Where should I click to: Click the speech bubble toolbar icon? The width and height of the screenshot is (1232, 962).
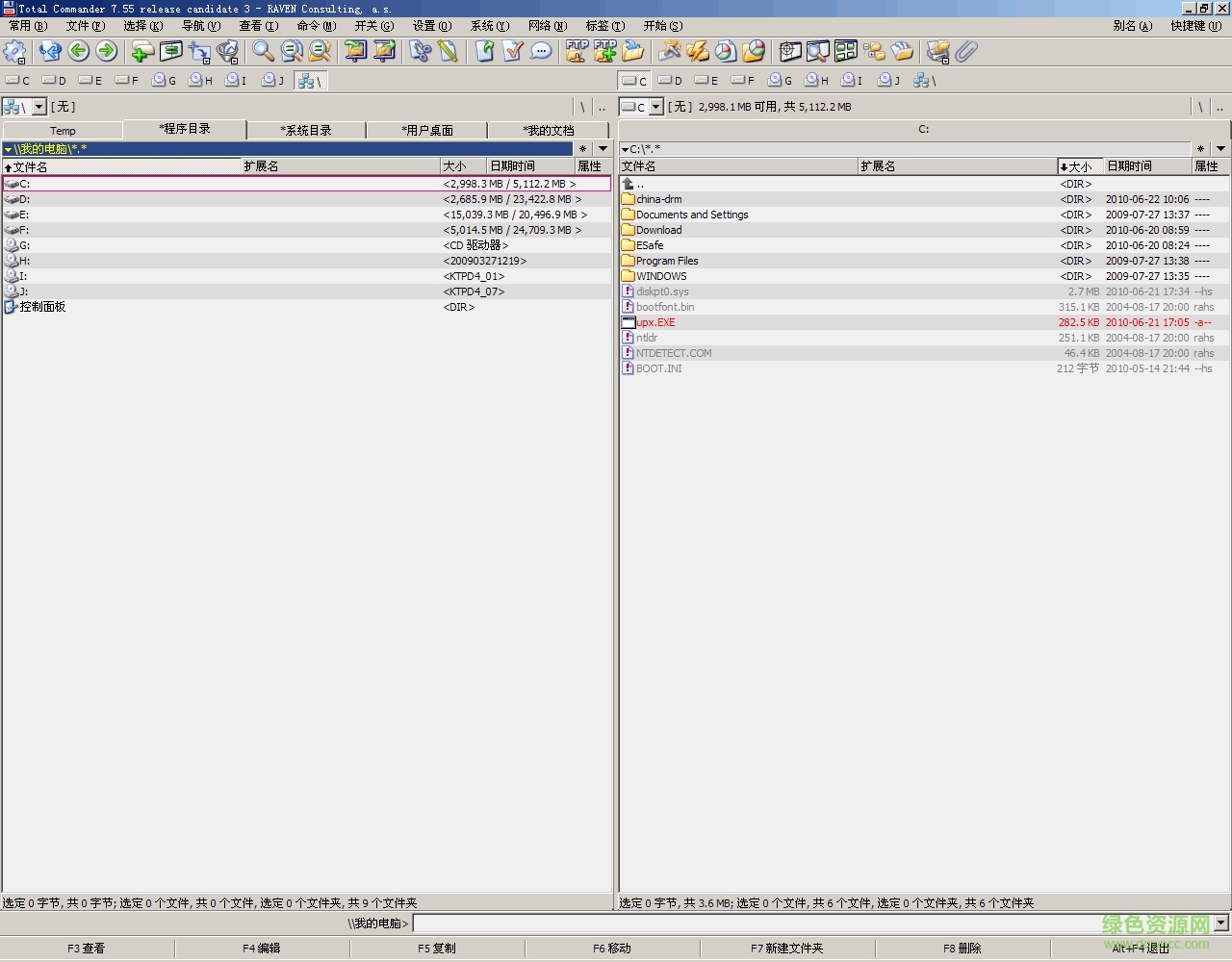click(x=541, y=51)
